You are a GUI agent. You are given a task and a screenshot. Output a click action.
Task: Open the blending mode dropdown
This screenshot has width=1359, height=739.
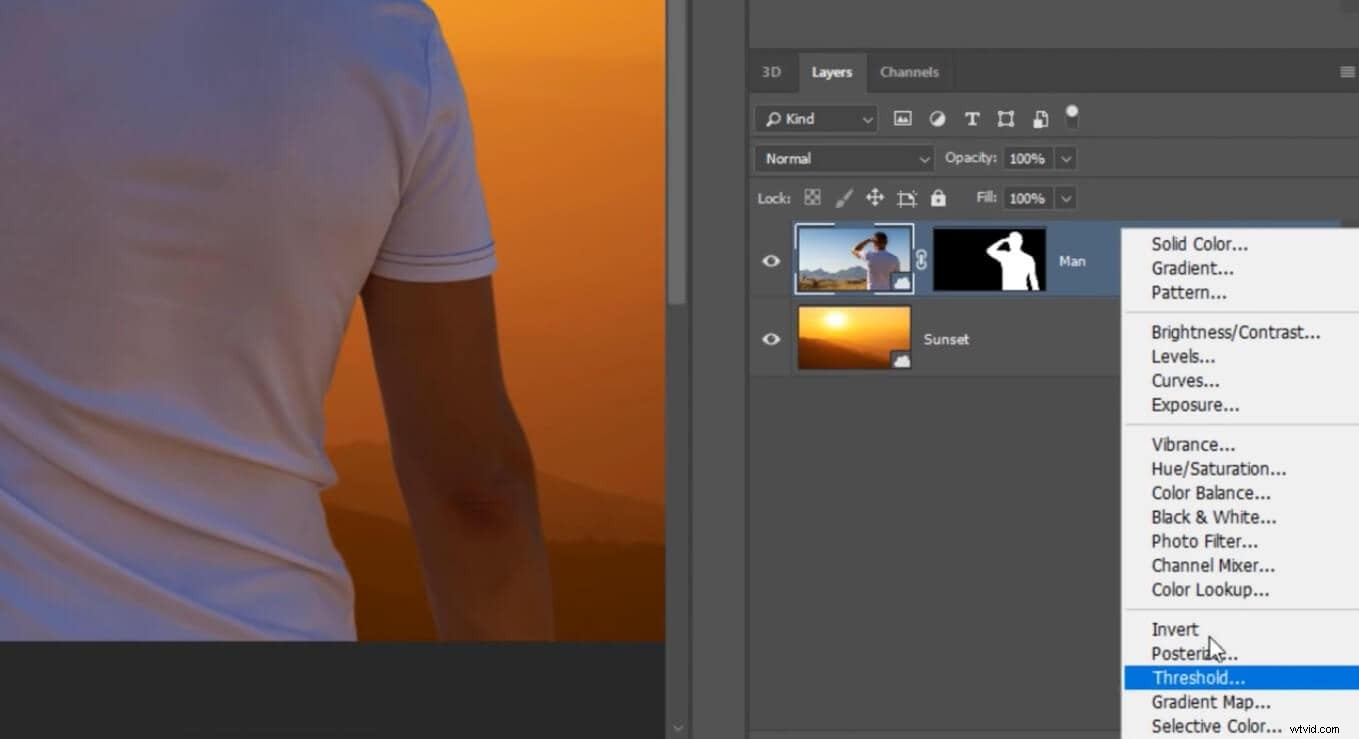843,158
